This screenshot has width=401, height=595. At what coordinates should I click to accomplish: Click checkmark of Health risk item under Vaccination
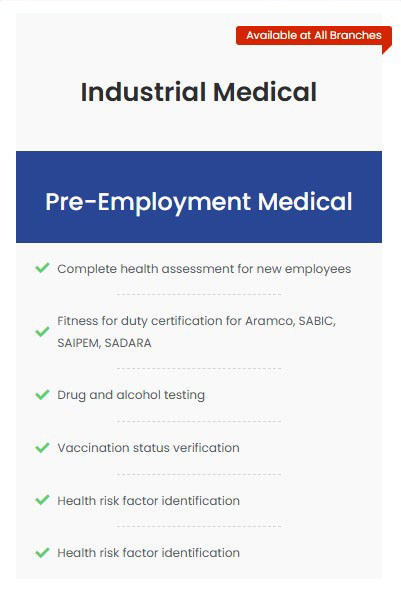click(42, 500)
